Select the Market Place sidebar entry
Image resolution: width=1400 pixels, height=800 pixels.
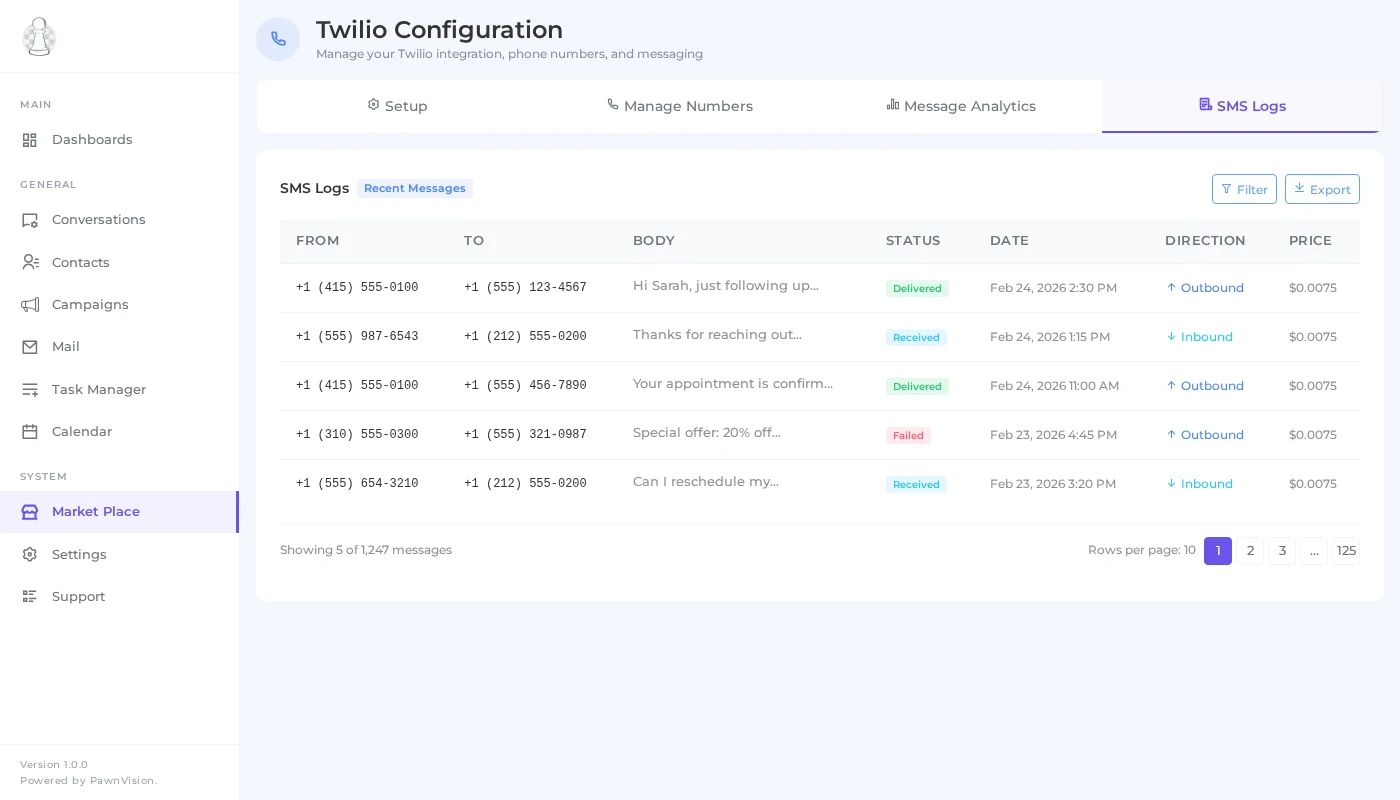(95, 511)
